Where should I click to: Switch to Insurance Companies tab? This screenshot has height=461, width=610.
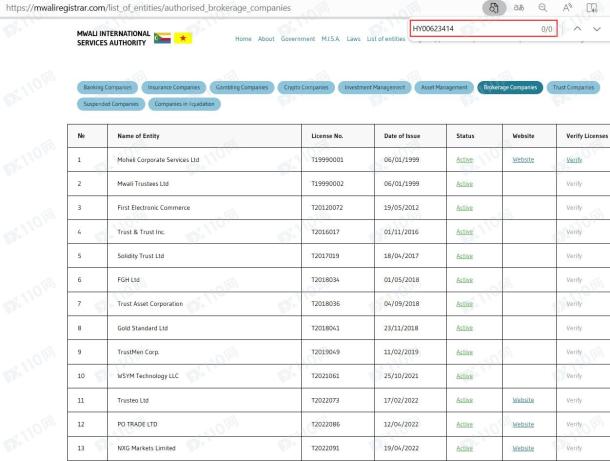(174, 88)
